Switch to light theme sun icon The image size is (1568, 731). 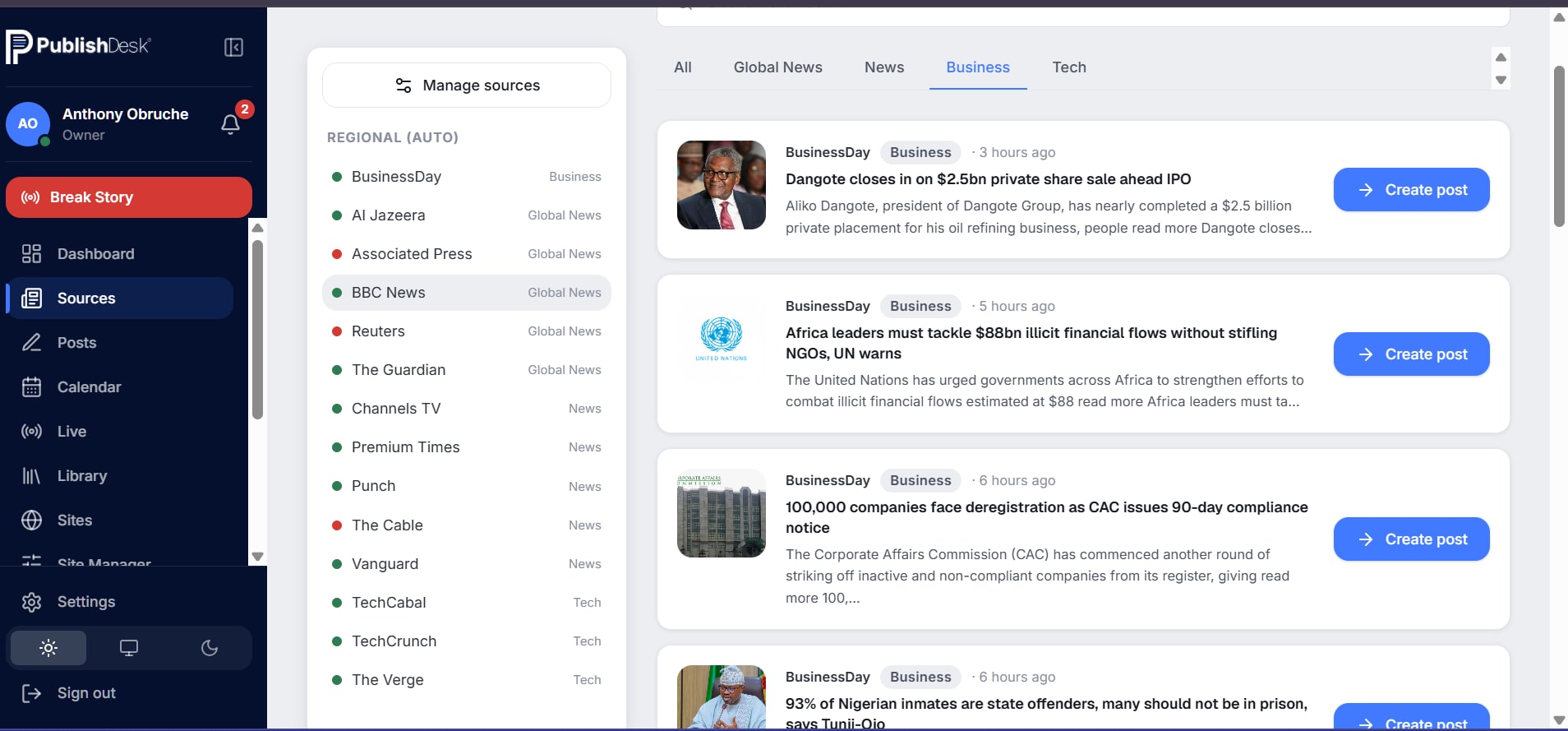pyautogui.click(x=48, y=648)
